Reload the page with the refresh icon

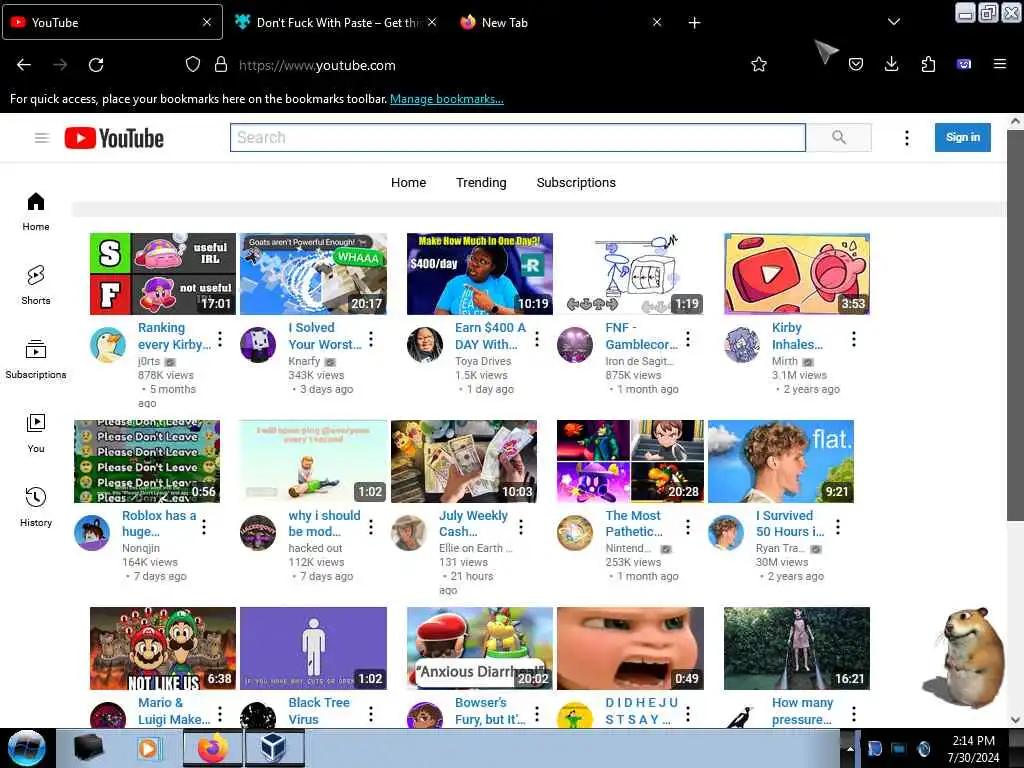(96, 65)
